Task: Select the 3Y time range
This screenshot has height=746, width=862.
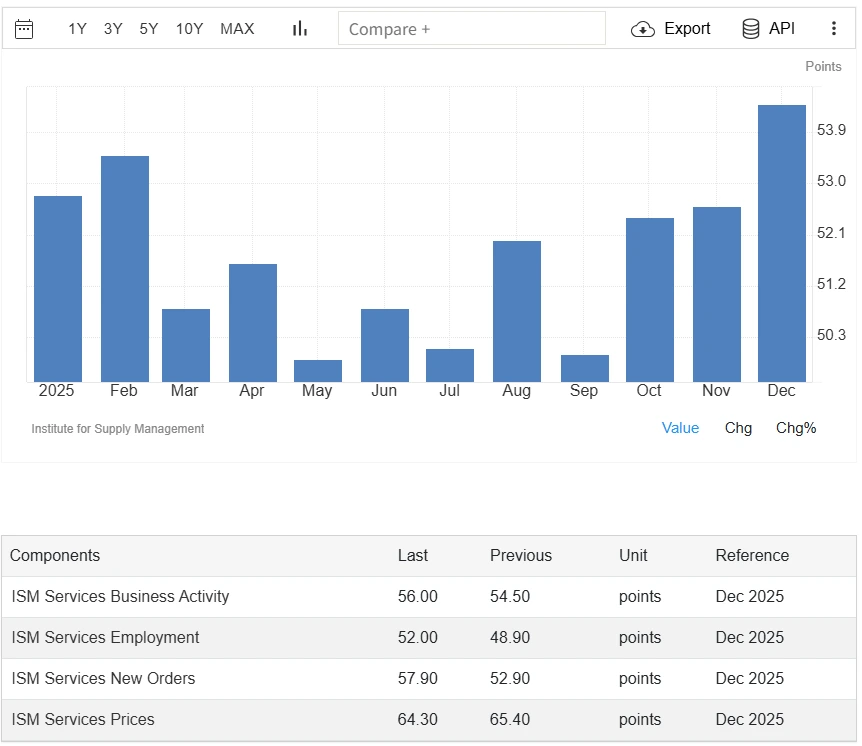Action: (x=113, y=29)
